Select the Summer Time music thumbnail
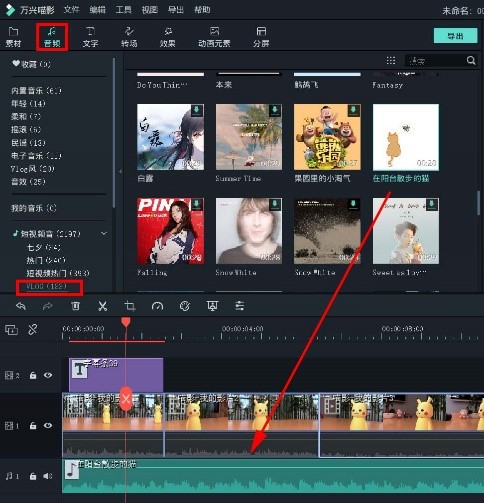Viewport: 484px width, 503px height. [x=249, y=137]
